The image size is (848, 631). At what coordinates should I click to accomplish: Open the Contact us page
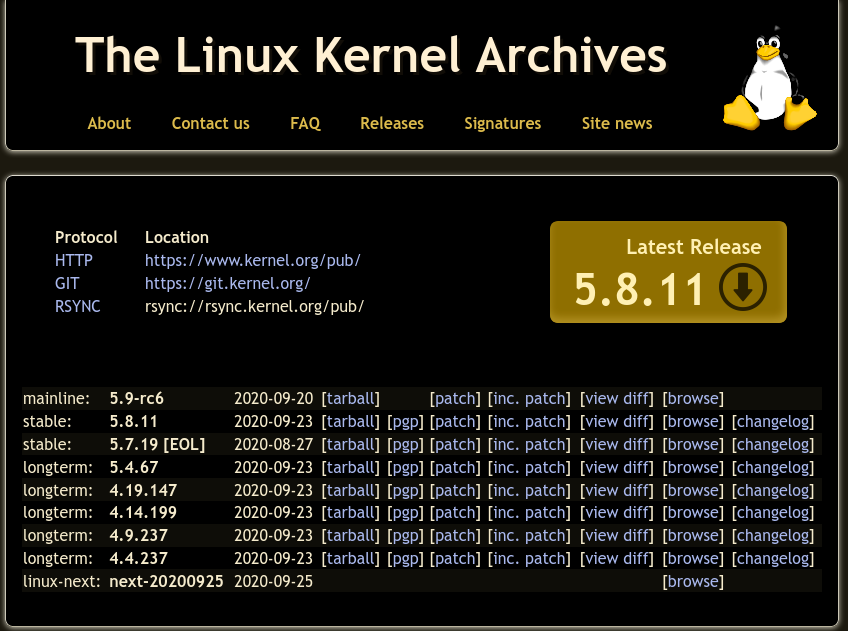[x=210, y=123]
